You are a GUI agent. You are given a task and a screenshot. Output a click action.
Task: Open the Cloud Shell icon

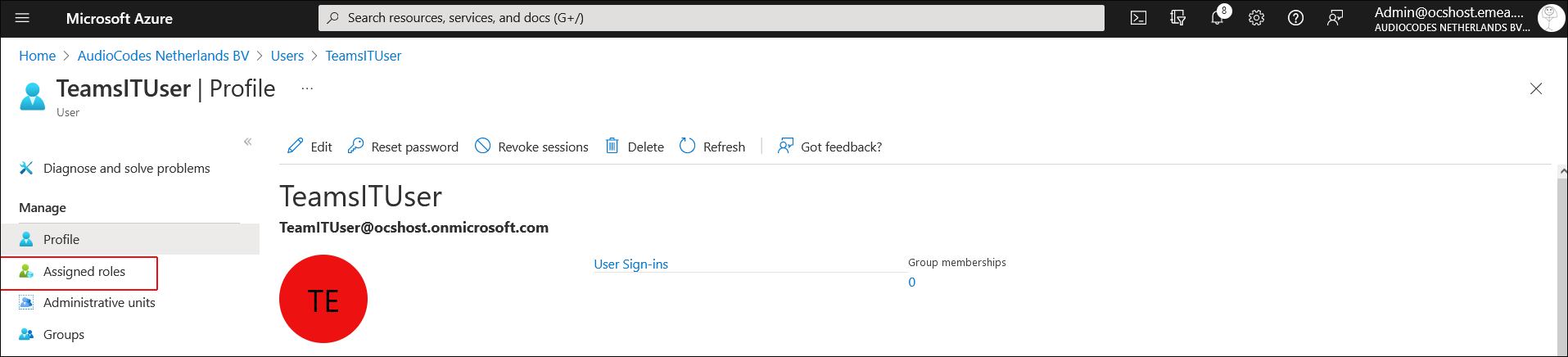(1138, 18)
